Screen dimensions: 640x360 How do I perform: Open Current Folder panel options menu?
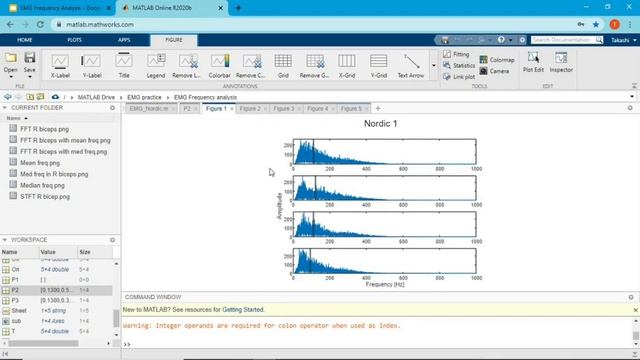pyautogui.click(x=112, y=108)
